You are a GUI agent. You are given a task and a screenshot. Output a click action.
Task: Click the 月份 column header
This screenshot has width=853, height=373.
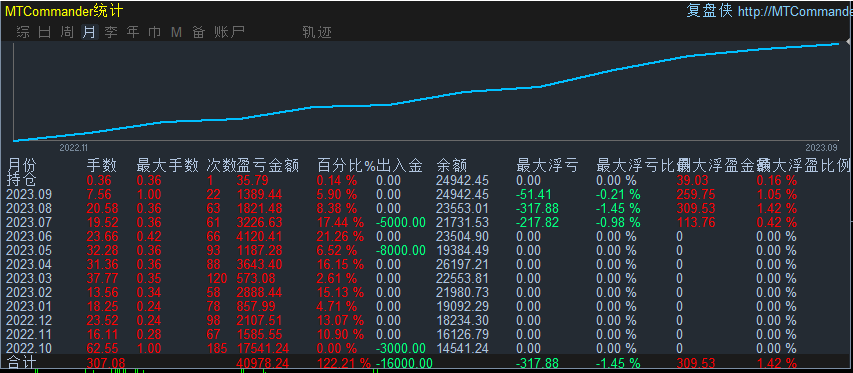(x=22, y=165)
